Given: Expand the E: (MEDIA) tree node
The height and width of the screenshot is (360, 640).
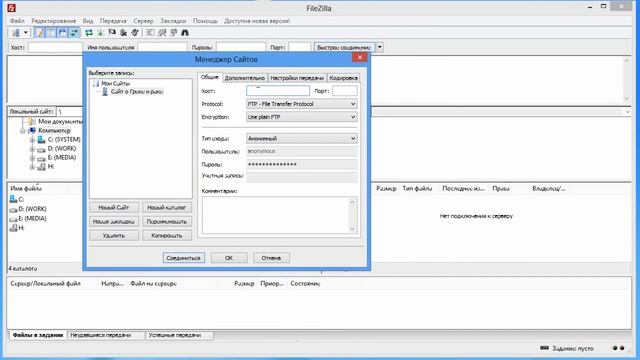Looking at the screenshot, I should (x=32, y=158).
